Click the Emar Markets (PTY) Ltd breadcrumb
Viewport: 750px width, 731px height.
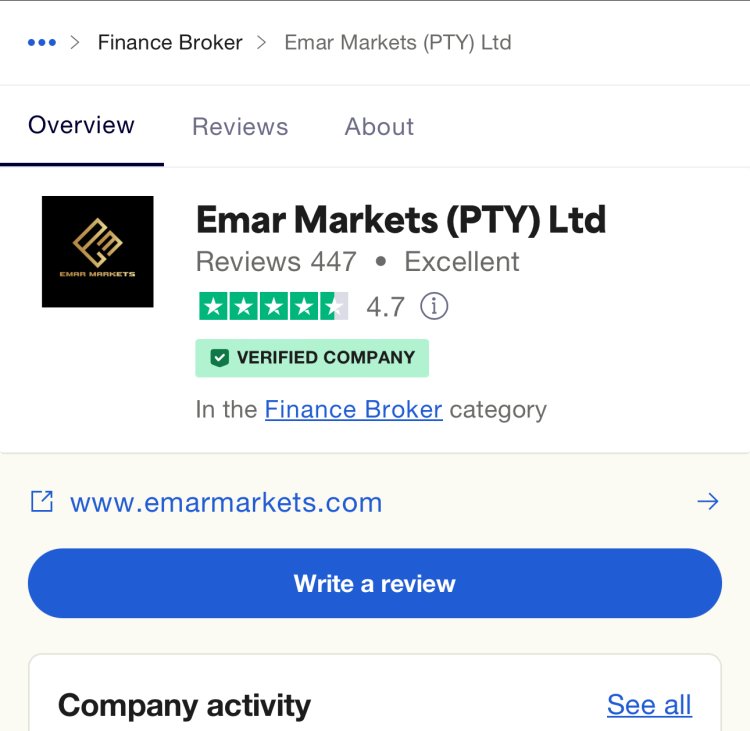pos(397,43)
